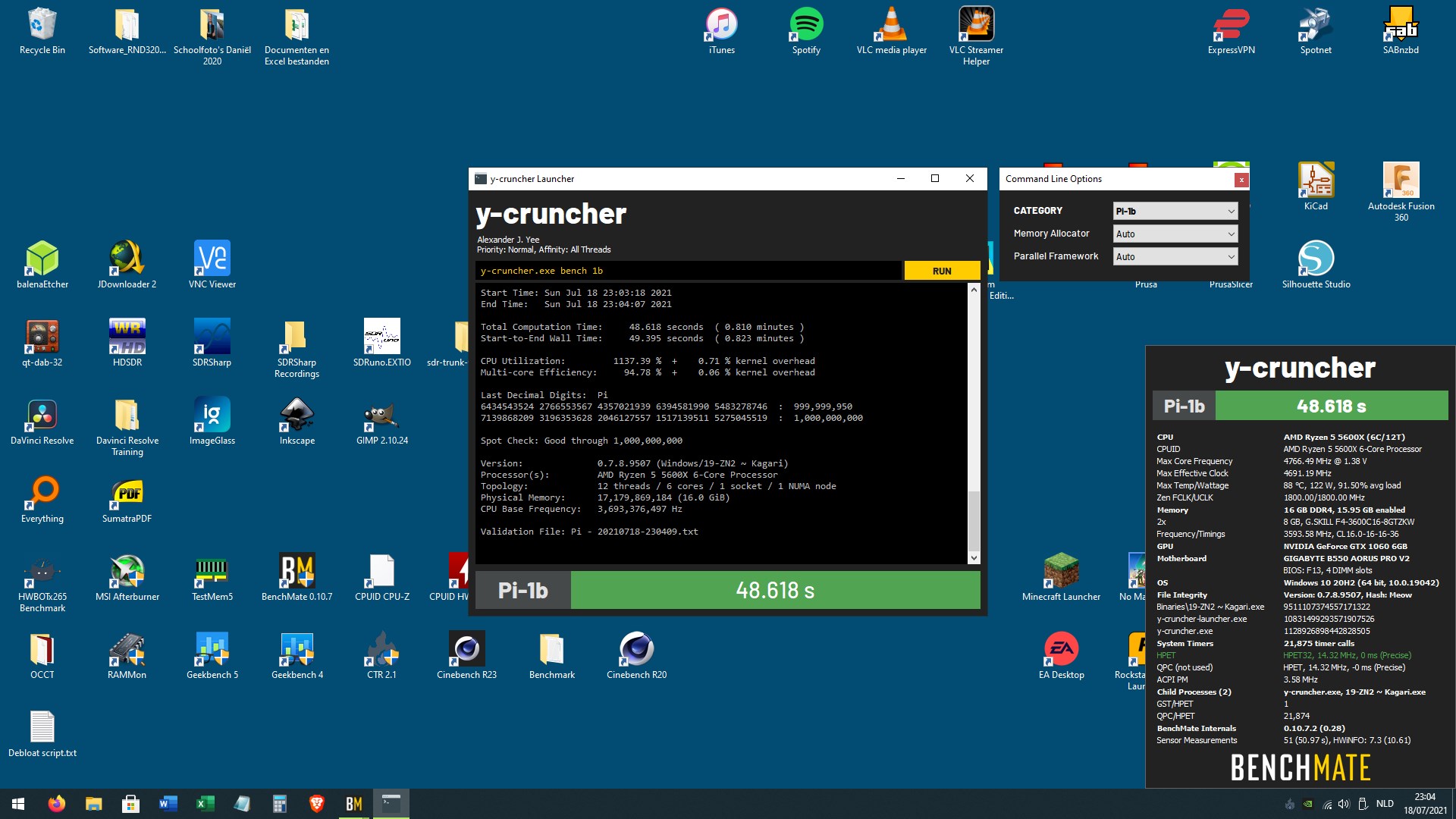Open DaVinci Resolve shortcut
Image resolution: width=1456 pixels, height=819 pixels.
(x=42, y=422)
